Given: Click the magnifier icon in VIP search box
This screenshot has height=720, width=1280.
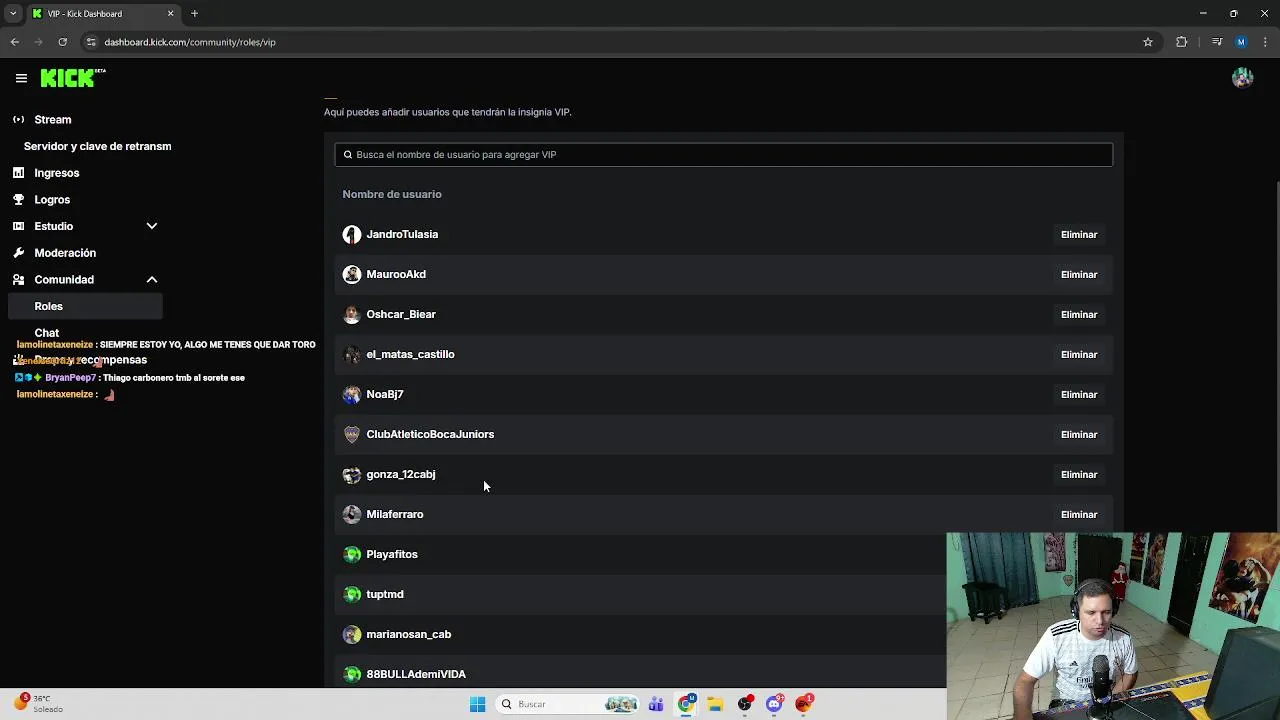Looking at the screenshot, I should tap(348, 155).
